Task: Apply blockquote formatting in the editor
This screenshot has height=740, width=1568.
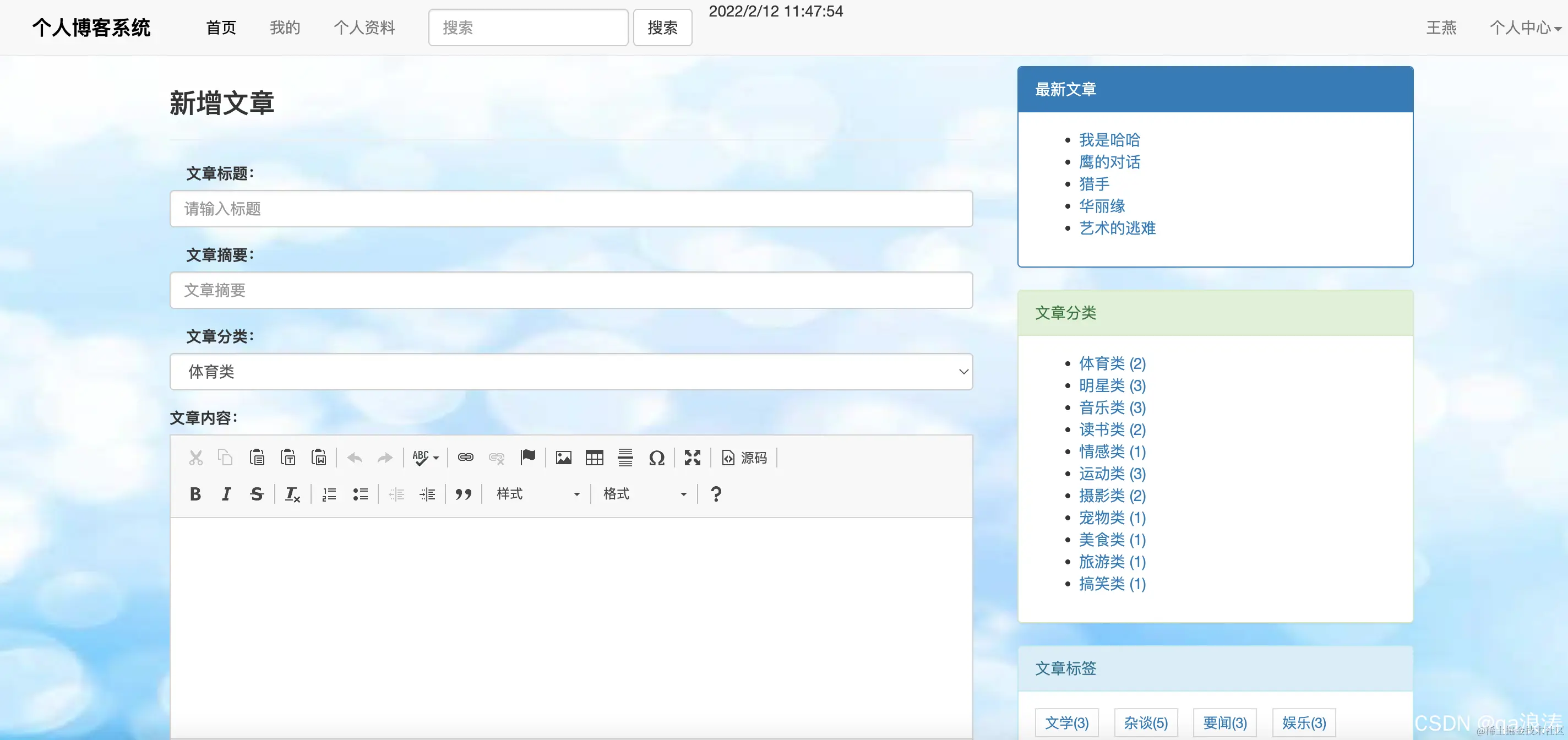Action: (x=463, y=494)
